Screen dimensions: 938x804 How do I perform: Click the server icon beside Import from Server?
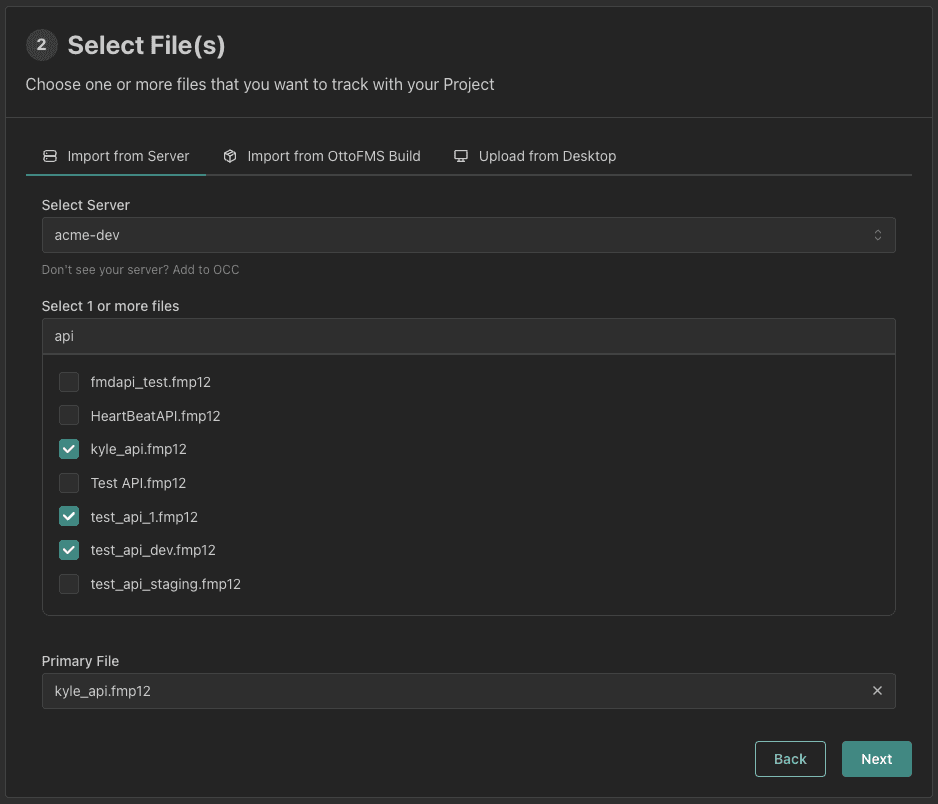click(x=50, y=156)
